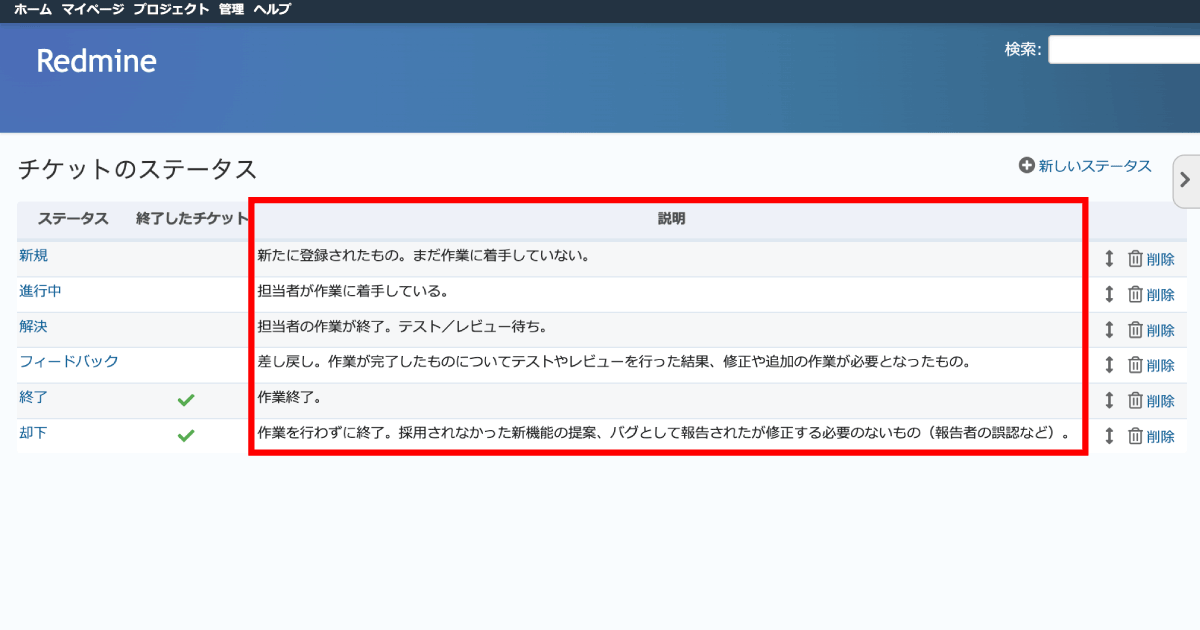This screenshot has height=630, width=1200.
Task: Click the 説明 column header
Action: [x=671, y=219]
